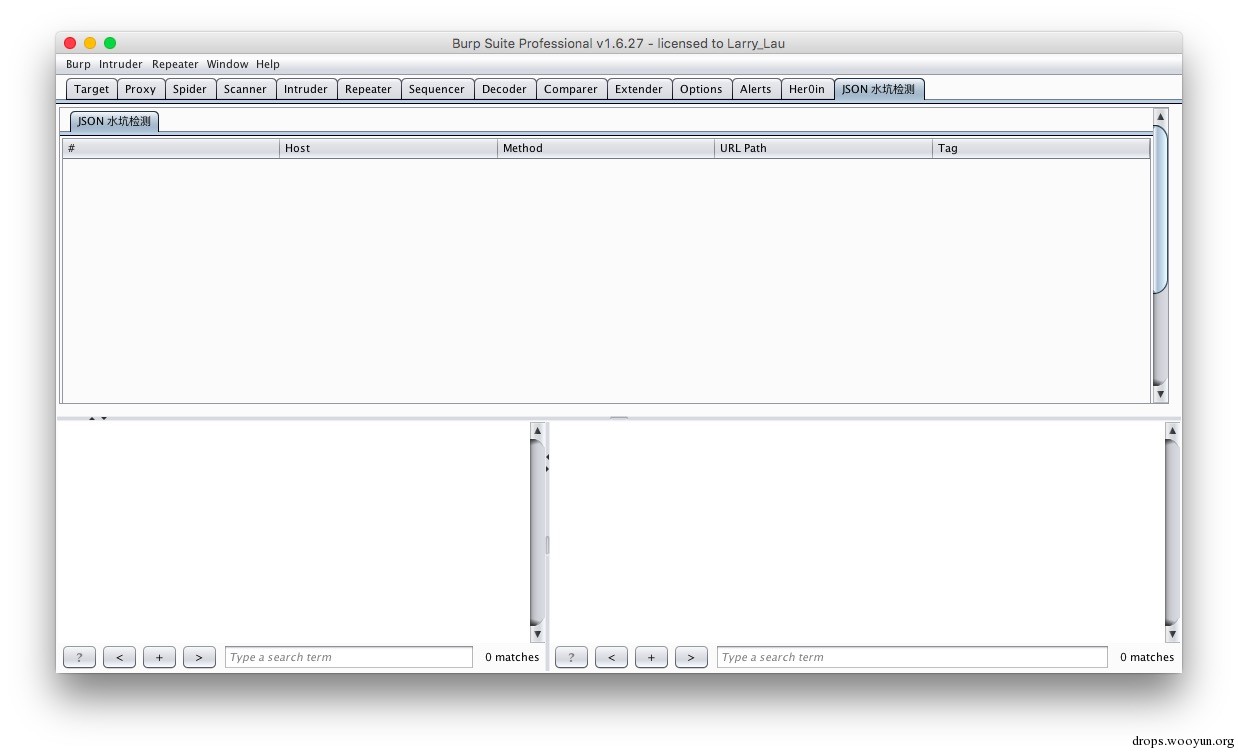The image size is (1238, 753).
Task: Focus the left pane search term field
Action: click(349, 657)
